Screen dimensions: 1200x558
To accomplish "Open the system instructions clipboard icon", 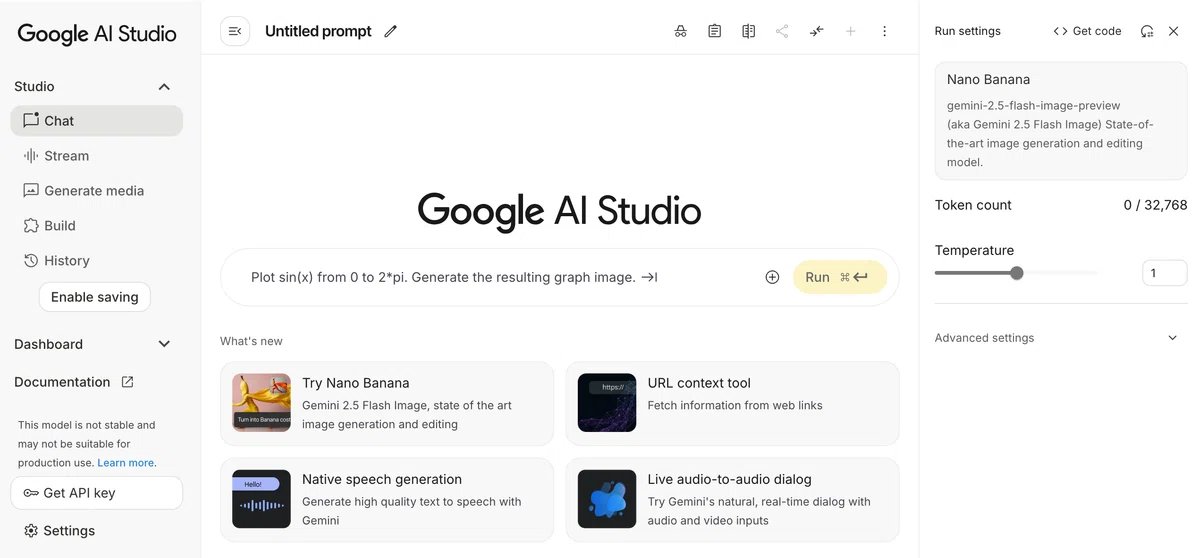I will click(x=714, y=31).
